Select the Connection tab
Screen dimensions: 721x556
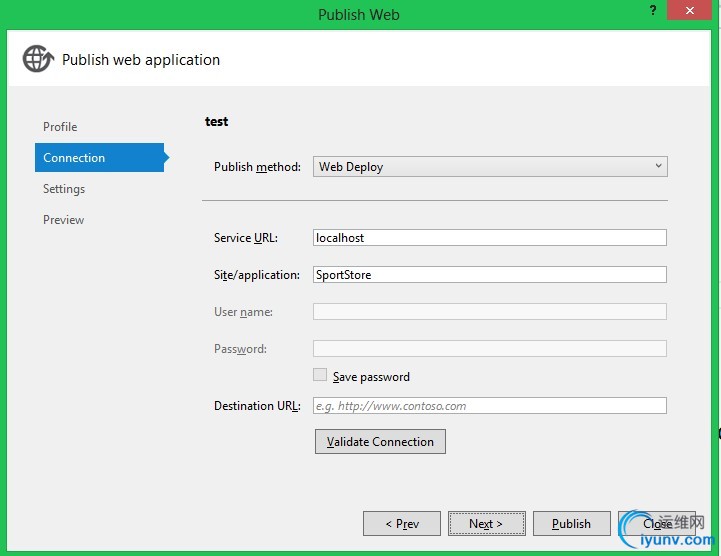[100, 157]
